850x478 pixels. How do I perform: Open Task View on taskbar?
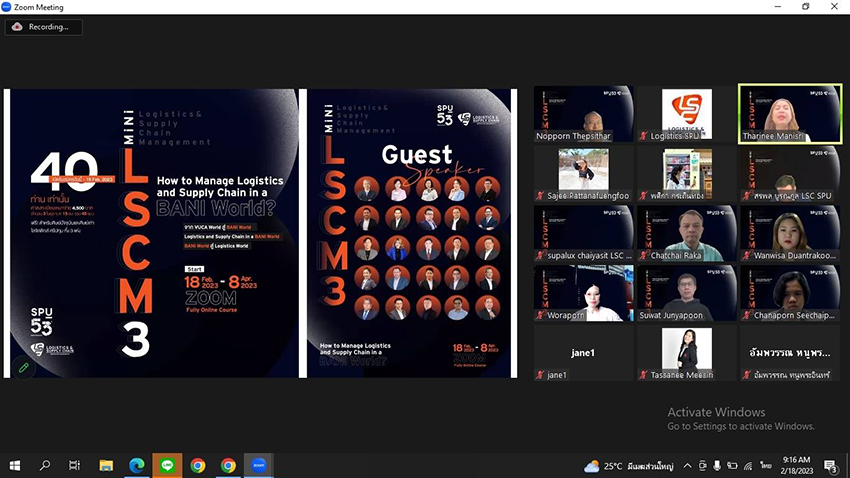pyautogui.click(x=74, y=466)
